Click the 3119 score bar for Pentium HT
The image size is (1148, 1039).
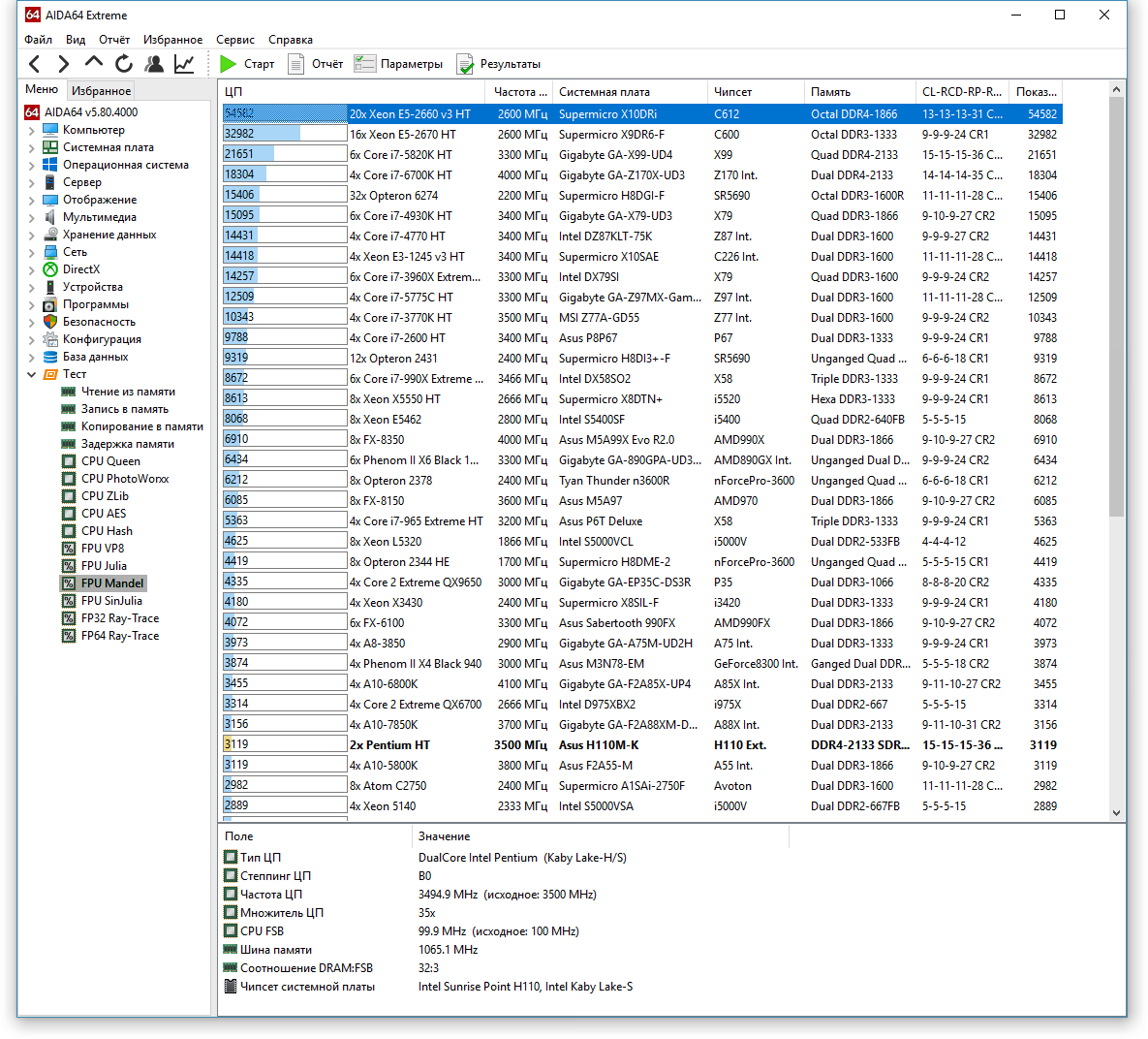click(285, 744)
